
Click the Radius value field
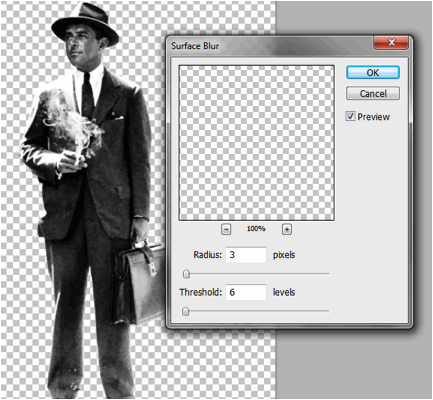pos(246,255)
